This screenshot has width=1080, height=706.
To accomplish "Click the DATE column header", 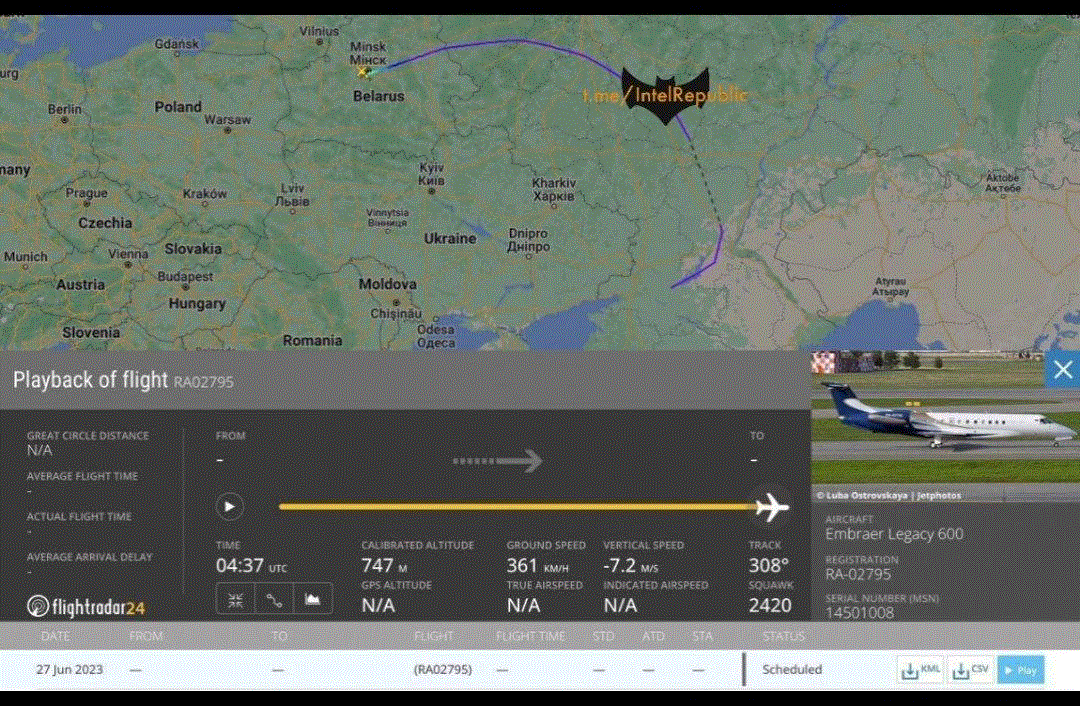I will (55, 636).
